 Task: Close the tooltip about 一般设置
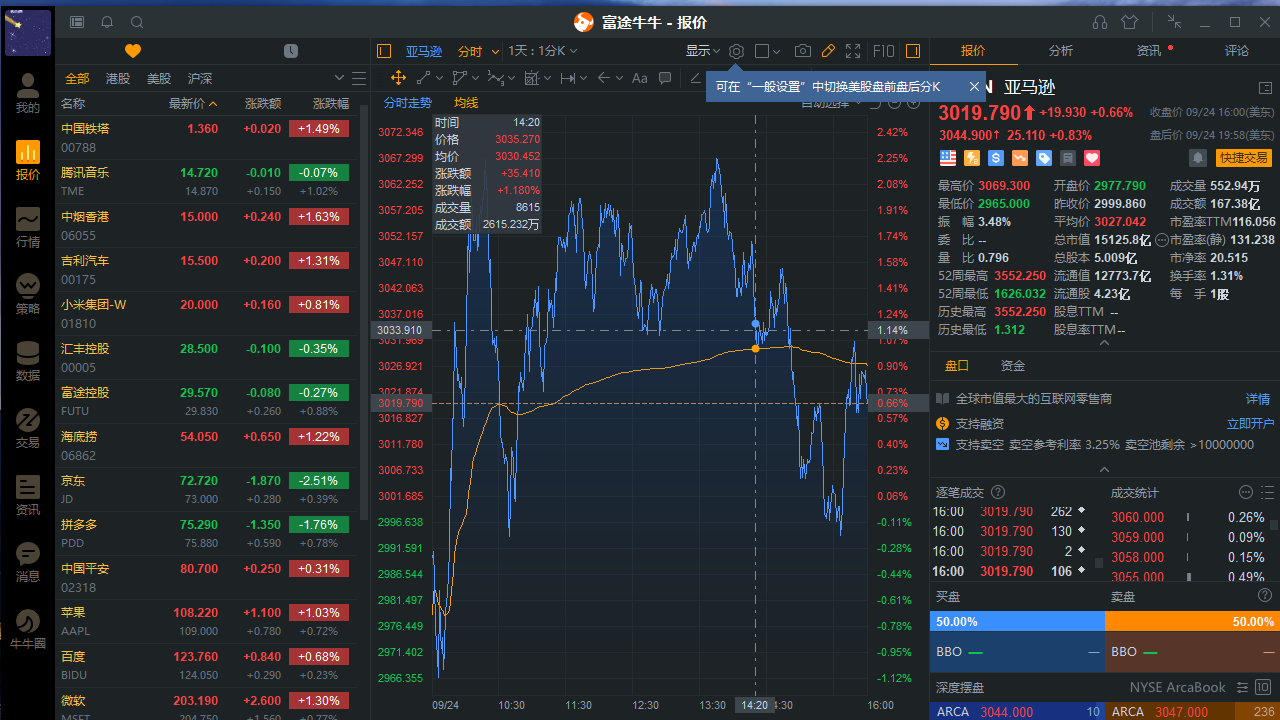click(x=974, y=86)
